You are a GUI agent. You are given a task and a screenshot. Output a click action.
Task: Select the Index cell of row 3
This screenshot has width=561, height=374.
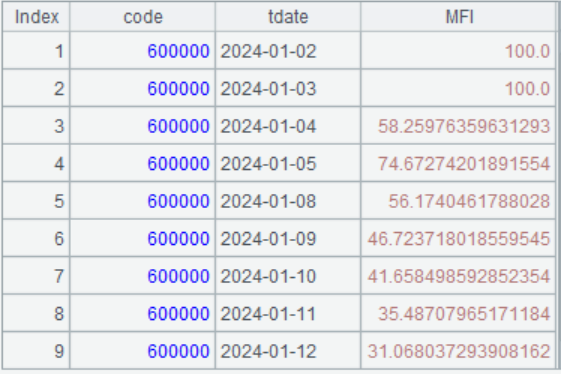coord(36,126)
